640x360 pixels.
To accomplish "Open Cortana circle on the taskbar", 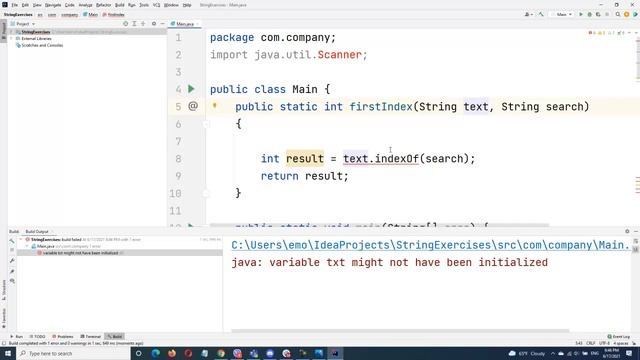I will (139, 353).
